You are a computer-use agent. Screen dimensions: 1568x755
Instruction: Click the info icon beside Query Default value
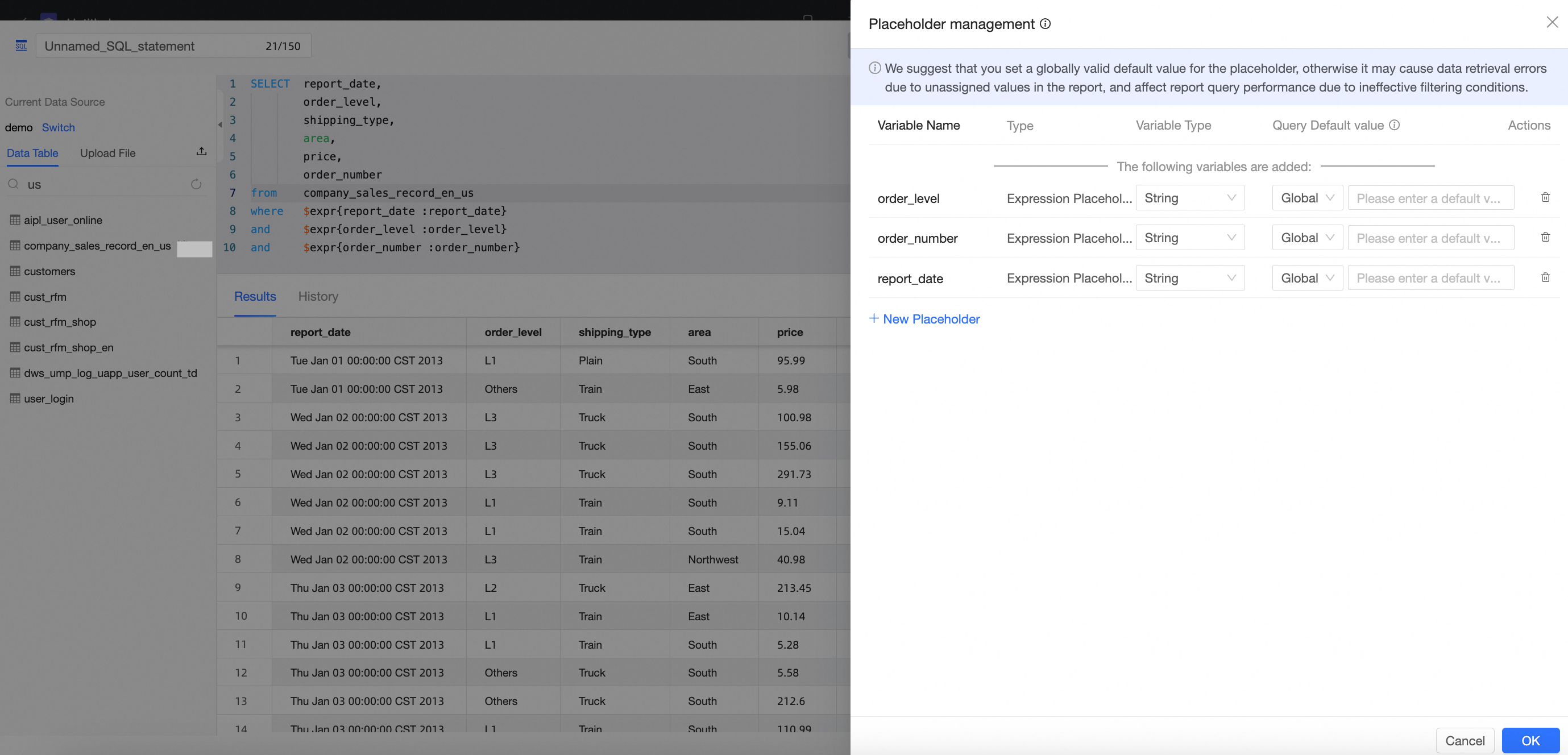coord(1394,125)
